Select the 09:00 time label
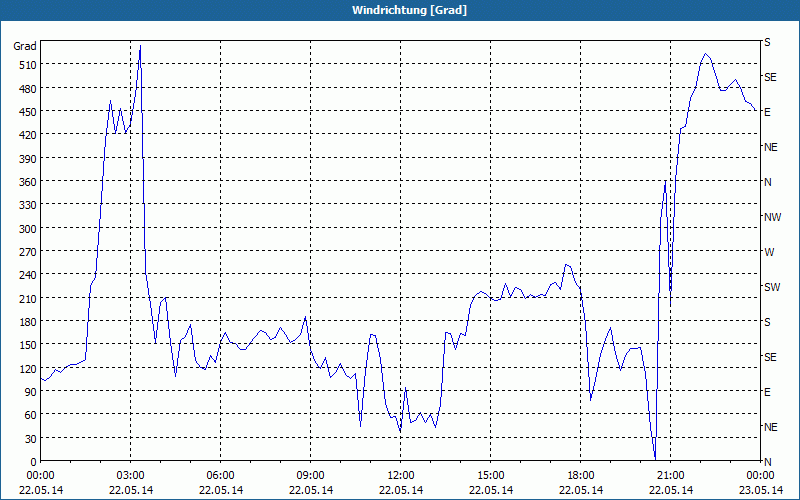The height and width of the screenshot is (500, 800). [311, 476]
